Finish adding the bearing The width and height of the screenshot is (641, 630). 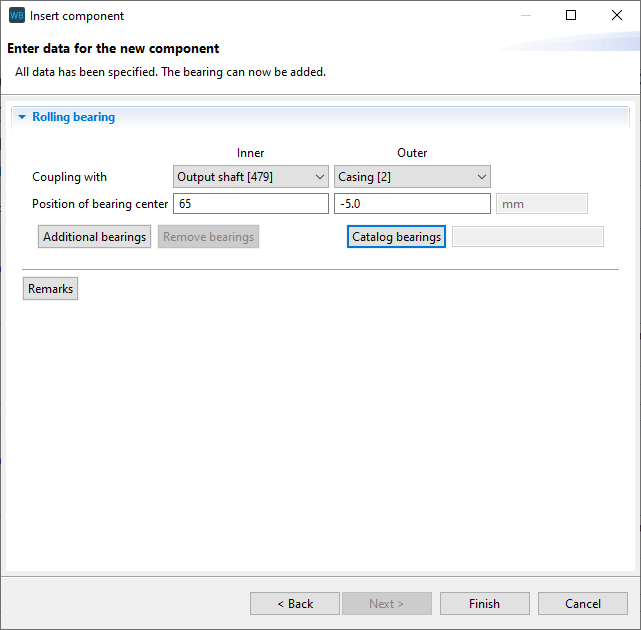pyautogui.click(x=484, y=604)
